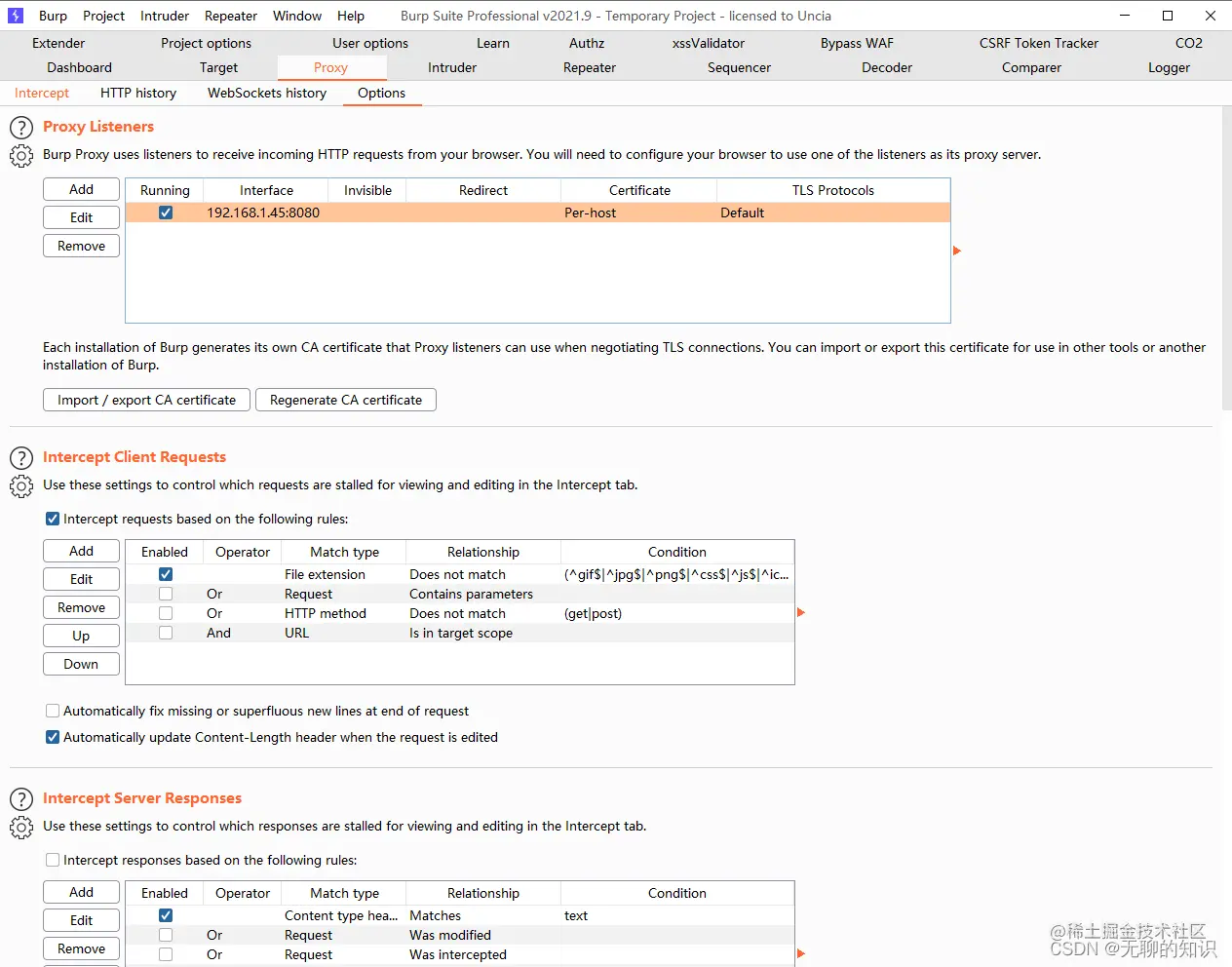Image resolution: width=1232 pixels, height=967 pixels.
Task: Move client request rule Down
Action: click(x=81, y=664)
